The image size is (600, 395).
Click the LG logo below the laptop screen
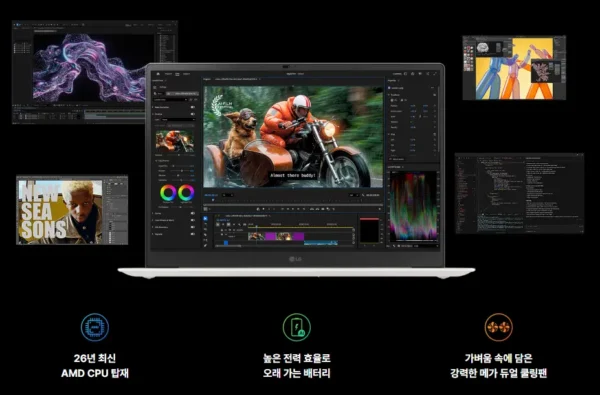pos(295,260)
